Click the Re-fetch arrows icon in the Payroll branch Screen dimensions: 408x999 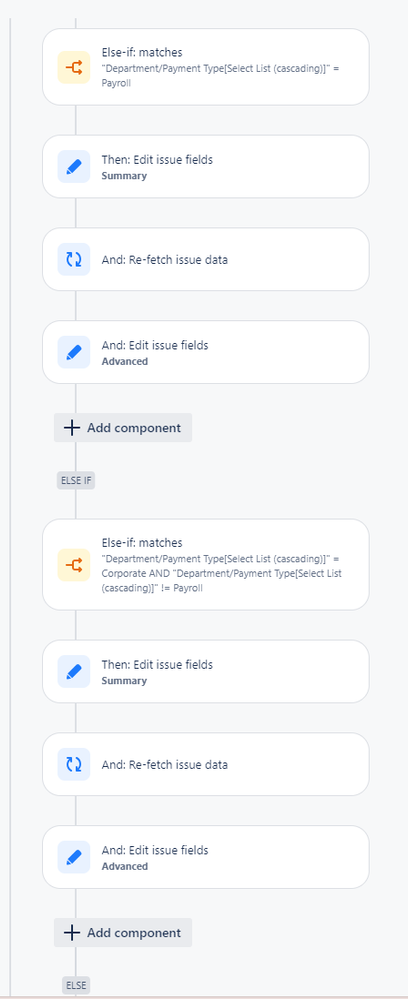[74, 260]
